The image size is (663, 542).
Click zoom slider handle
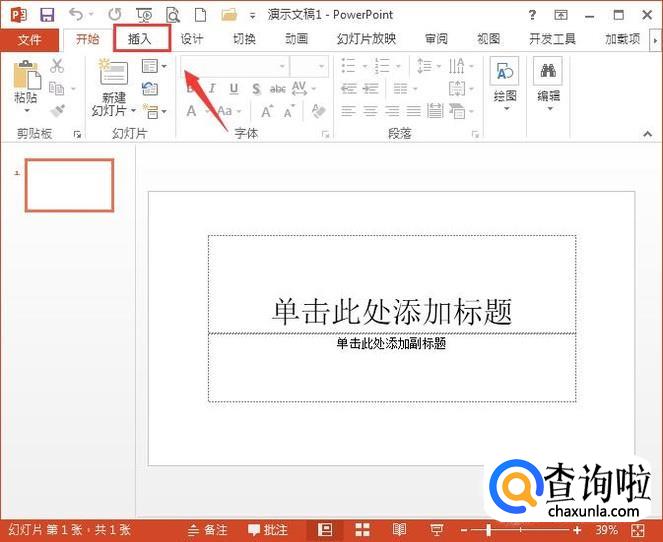tap(488, 530)
